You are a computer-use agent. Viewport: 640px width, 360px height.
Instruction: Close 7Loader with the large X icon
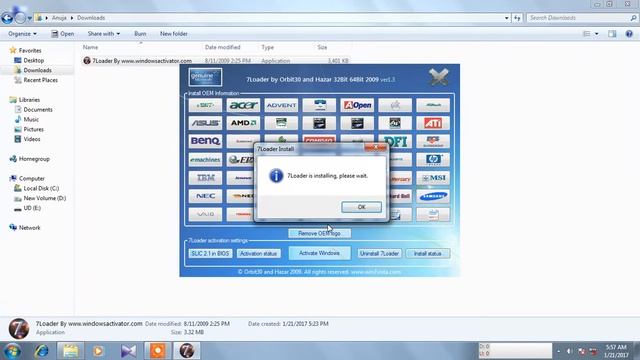[x=439, y=77]
